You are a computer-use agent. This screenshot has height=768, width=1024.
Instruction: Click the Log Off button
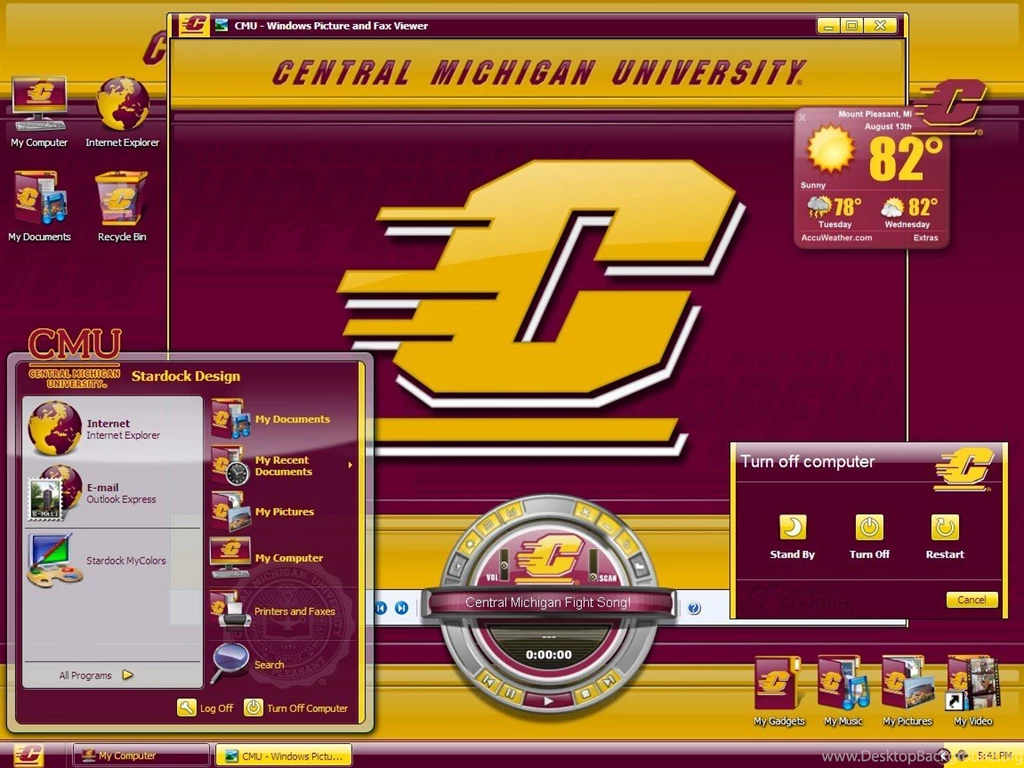click(x=205, y=708)
